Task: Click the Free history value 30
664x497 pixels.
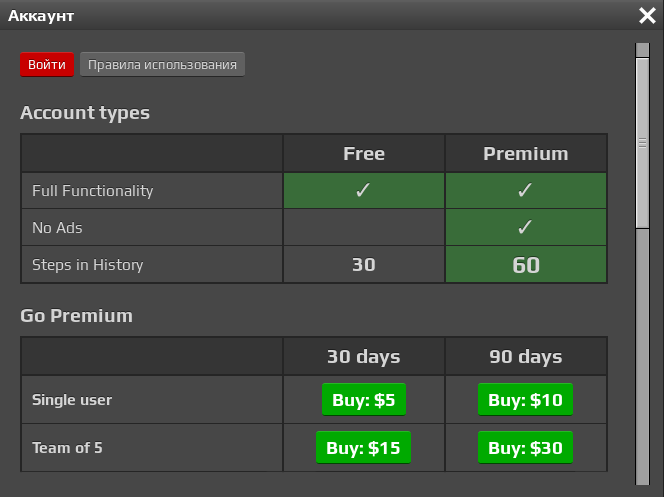Action: pos(364,265)
